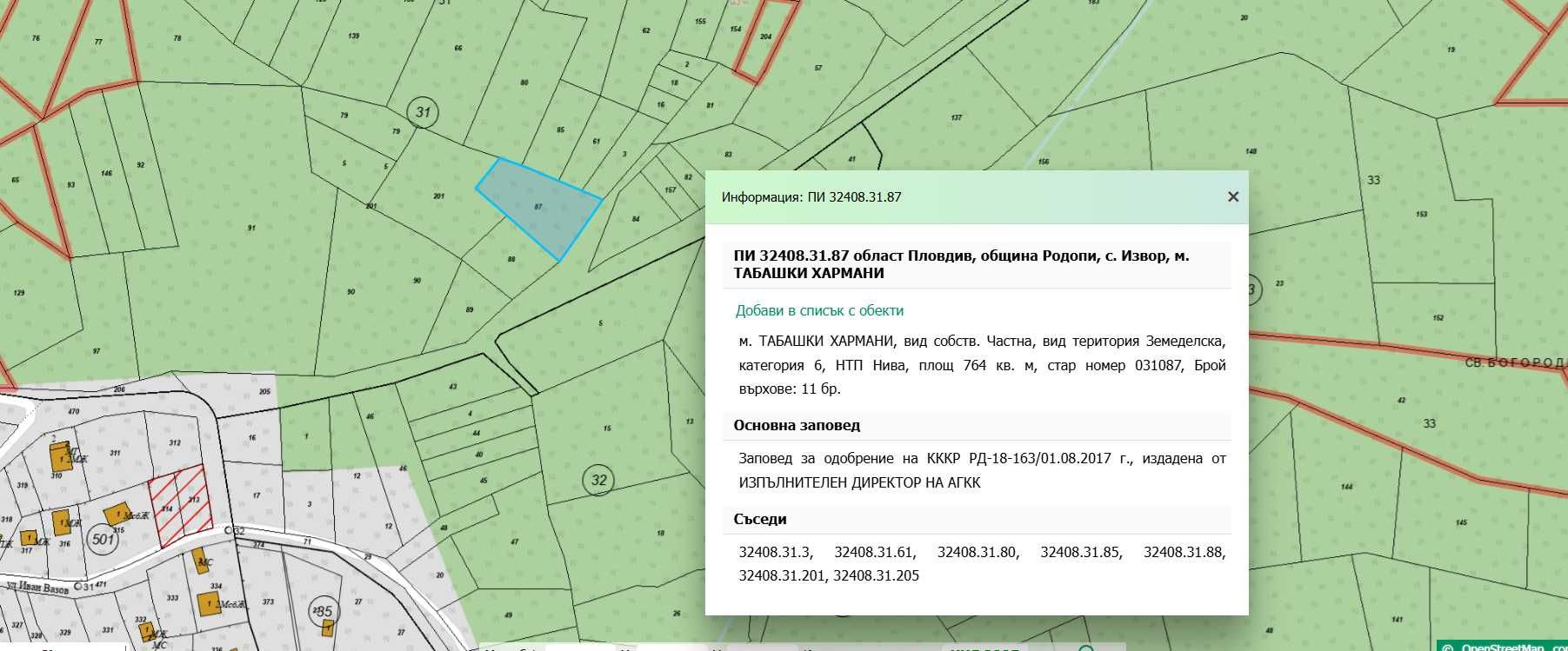The width and height of the screenshot is (1568, 651).
Task: Select parcel 152 on the map
Action: (1438, 318)
